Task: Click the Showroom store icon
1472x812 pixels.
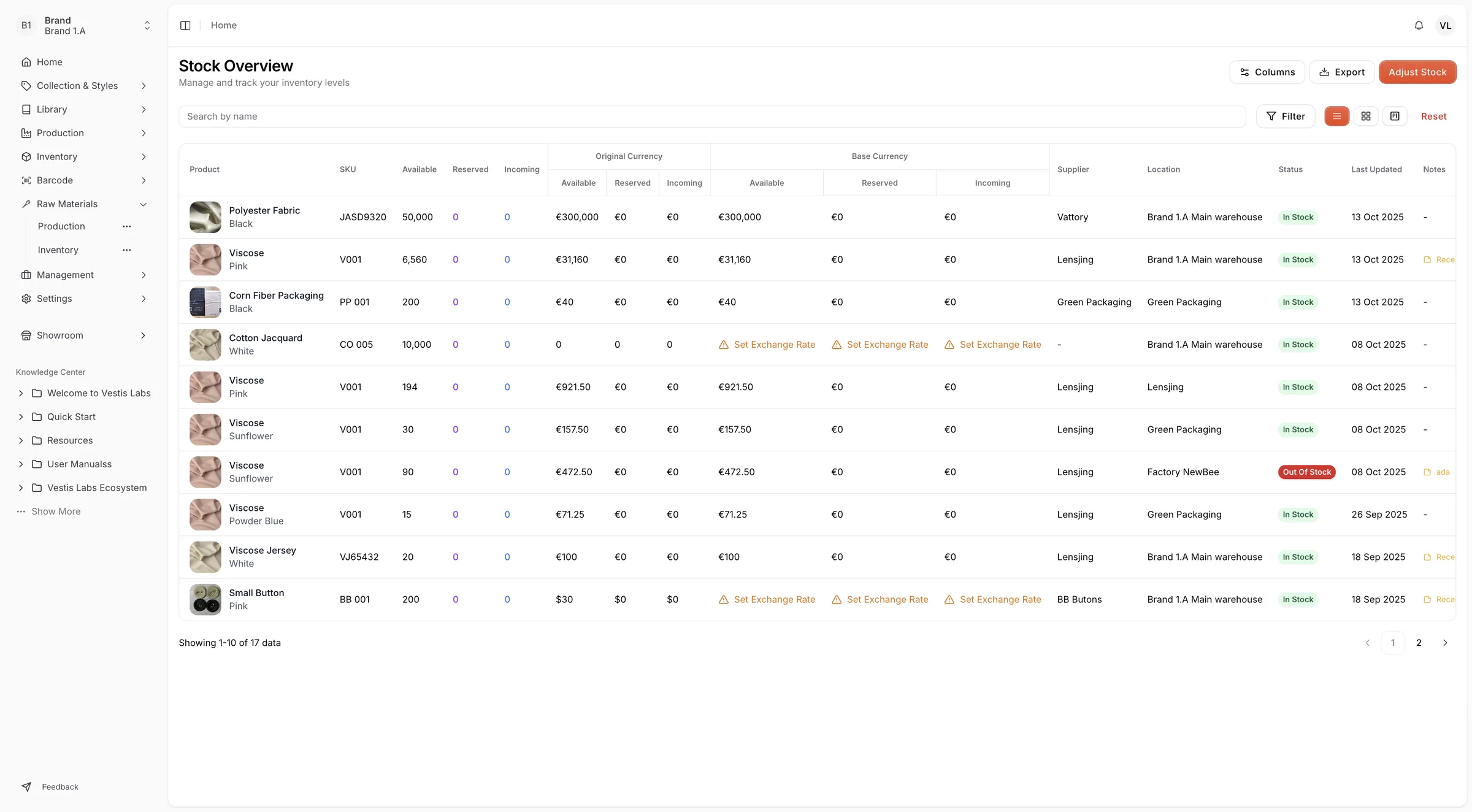Action: click(x=26, y=335)
